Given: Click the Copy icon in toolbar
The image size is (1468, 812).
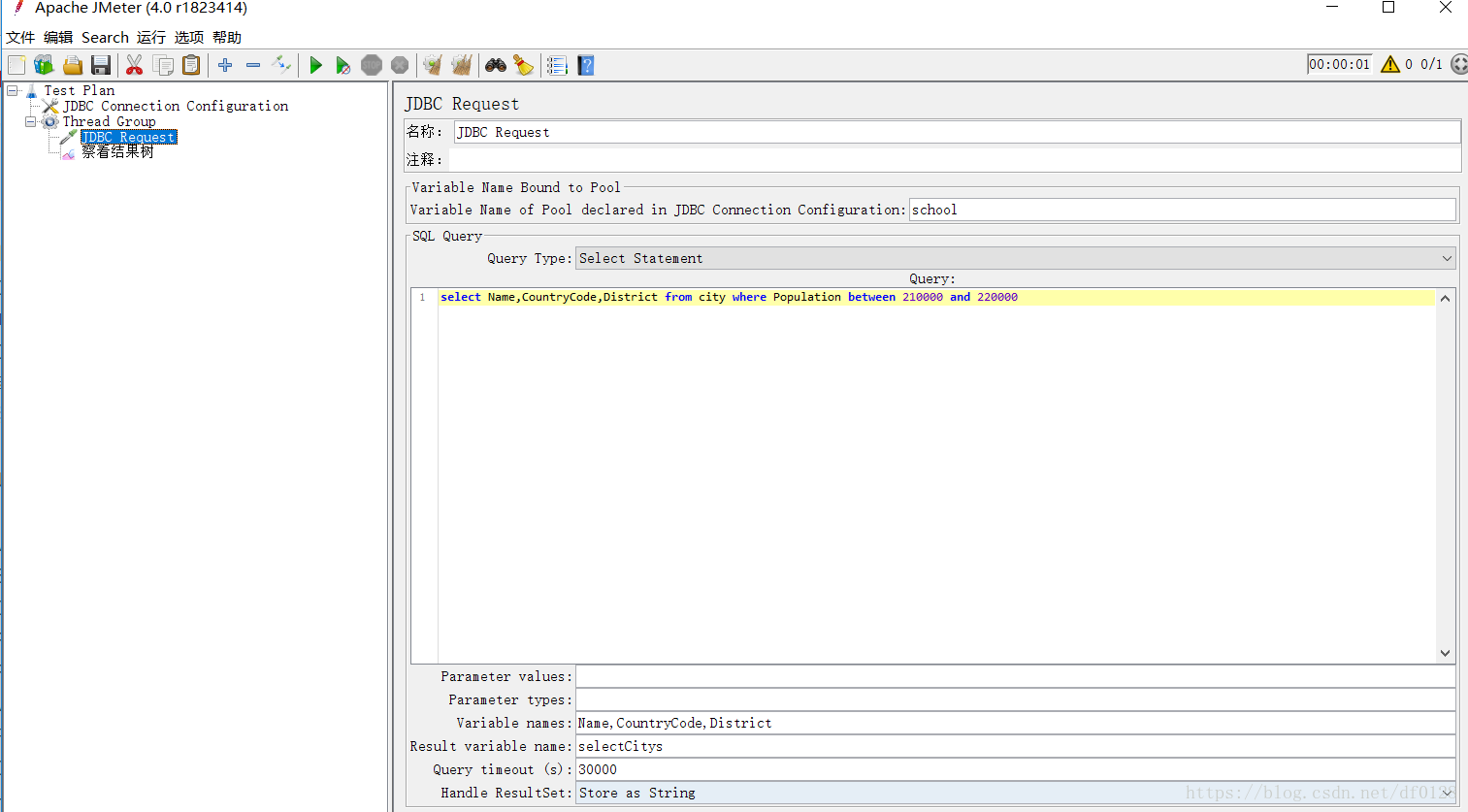Looking at the screenshot, I should [163, 65].
